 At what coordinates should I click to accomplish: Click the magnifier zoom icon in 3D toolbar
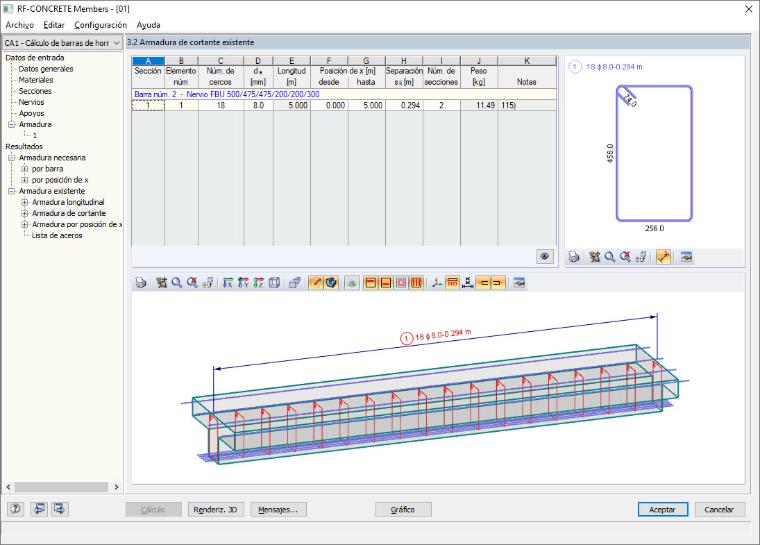click(x=177, y=282)
